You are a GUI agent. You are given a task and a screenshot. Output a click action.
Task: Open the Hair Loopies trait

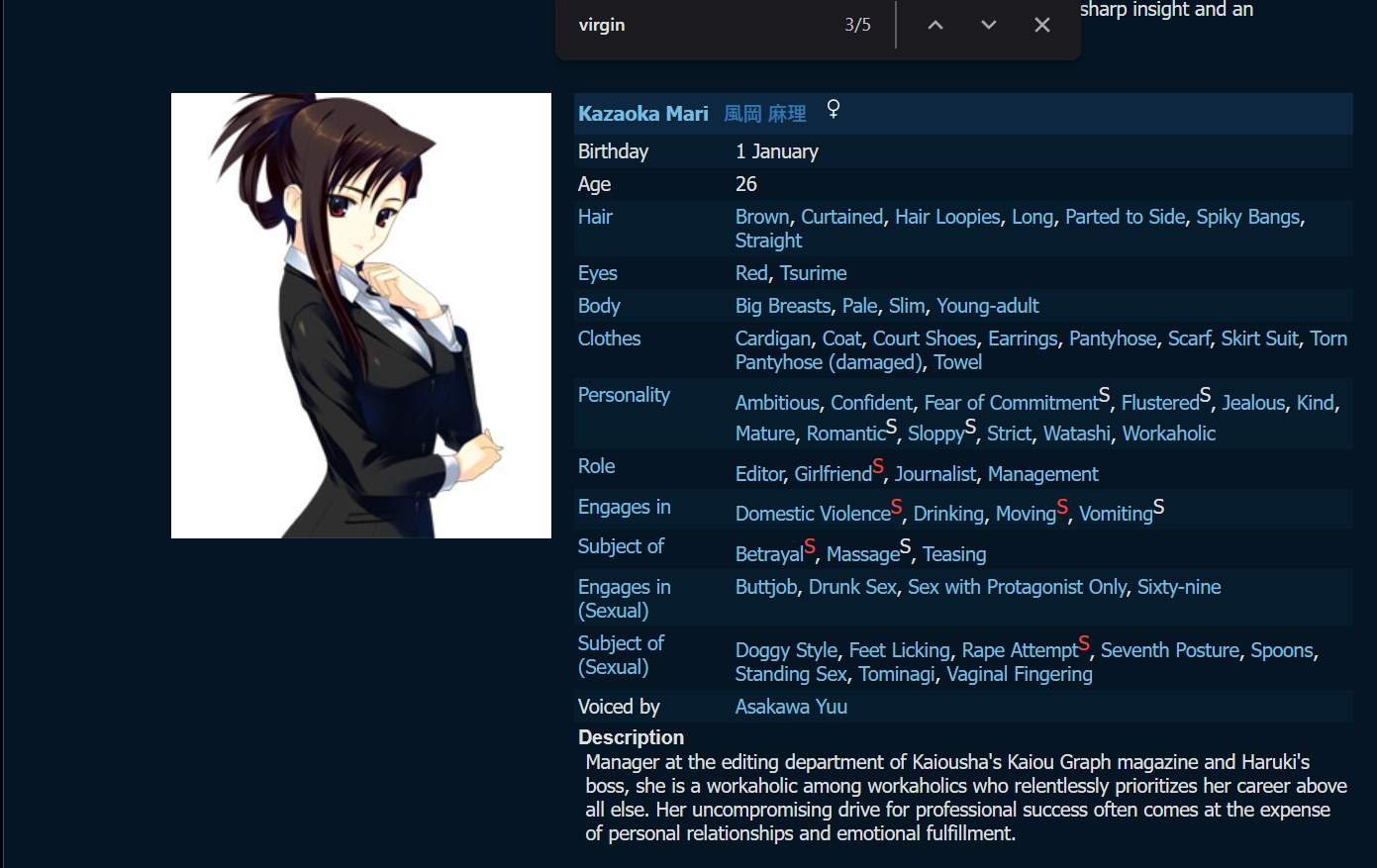coord(947,217)
